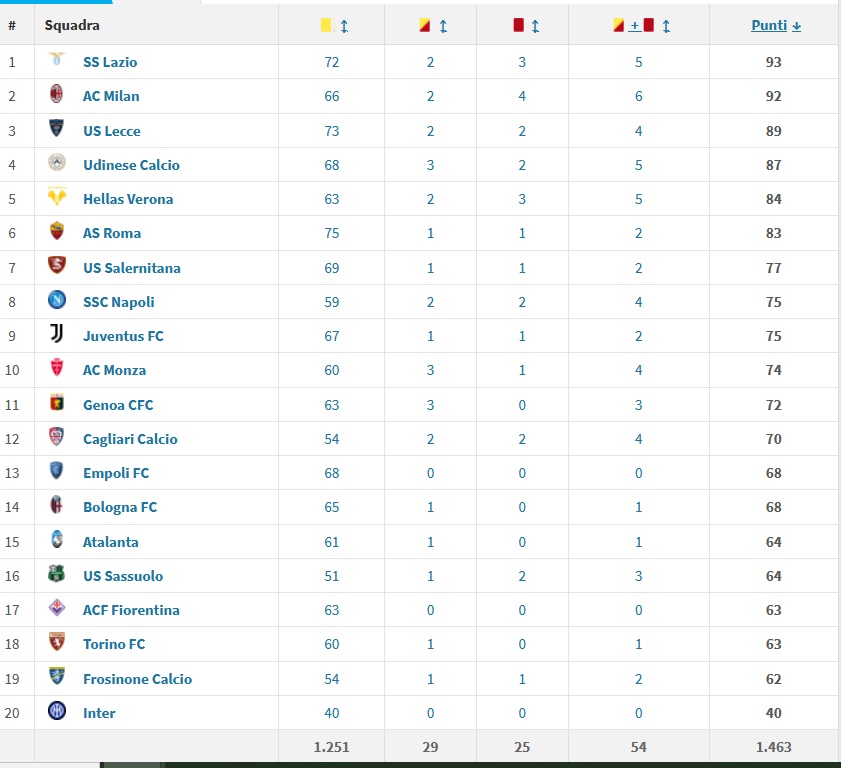Click the Juventus FC logo icon
The height and width of the screenshot is (768, 841).
coord(57,335)
